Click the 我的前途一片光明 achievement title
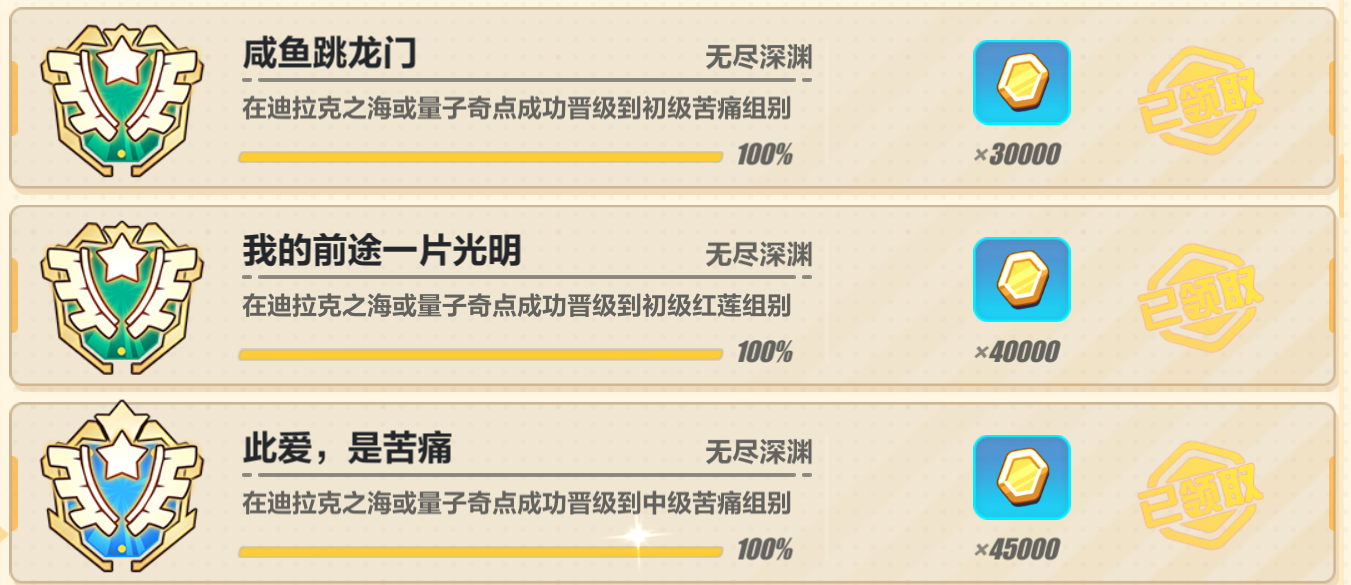This screenshot has width=1351, height=585. (x=382, y=252)
